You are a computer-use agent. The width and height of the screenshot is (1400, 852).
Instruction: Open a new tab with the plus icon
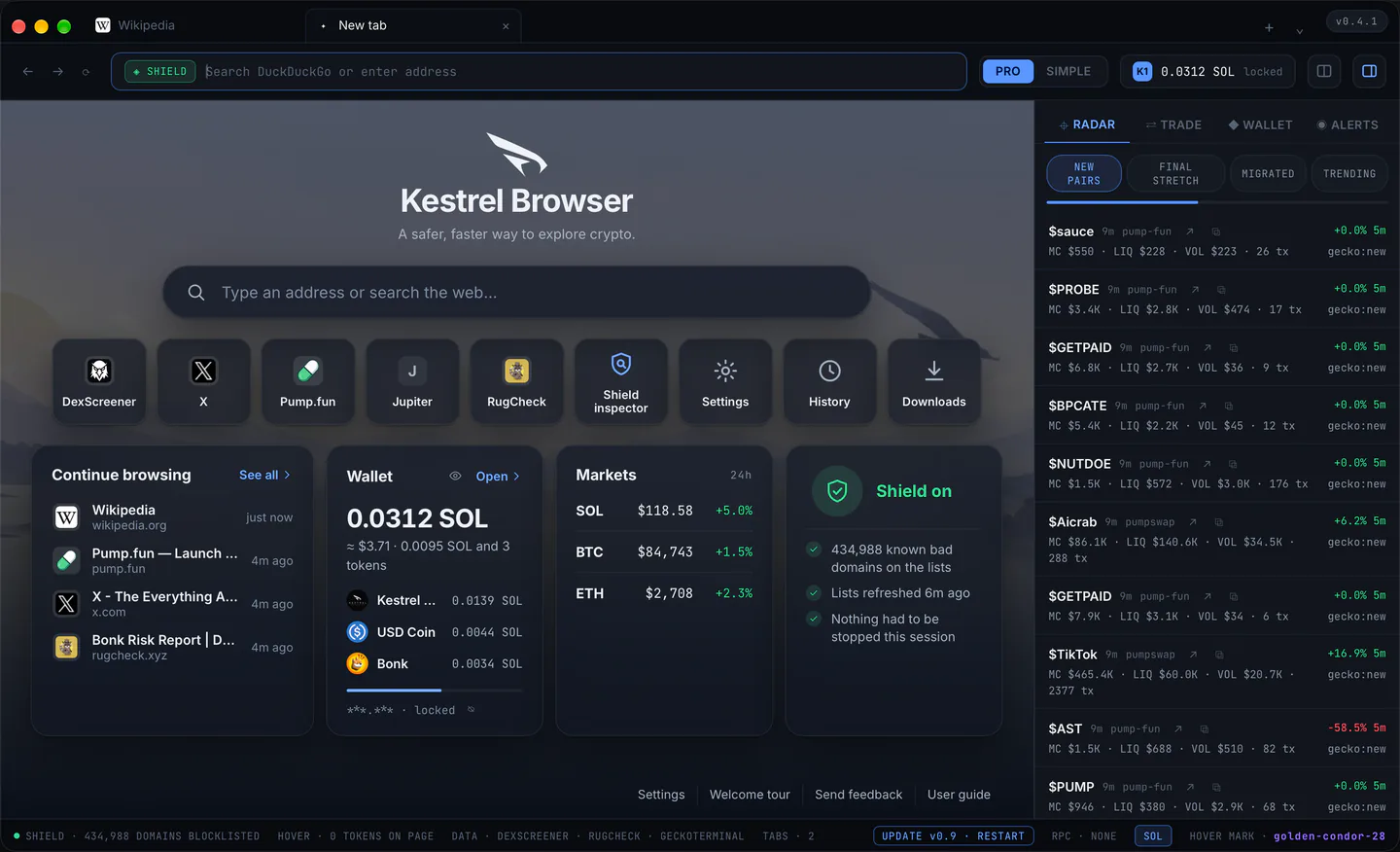[1269, 28]
